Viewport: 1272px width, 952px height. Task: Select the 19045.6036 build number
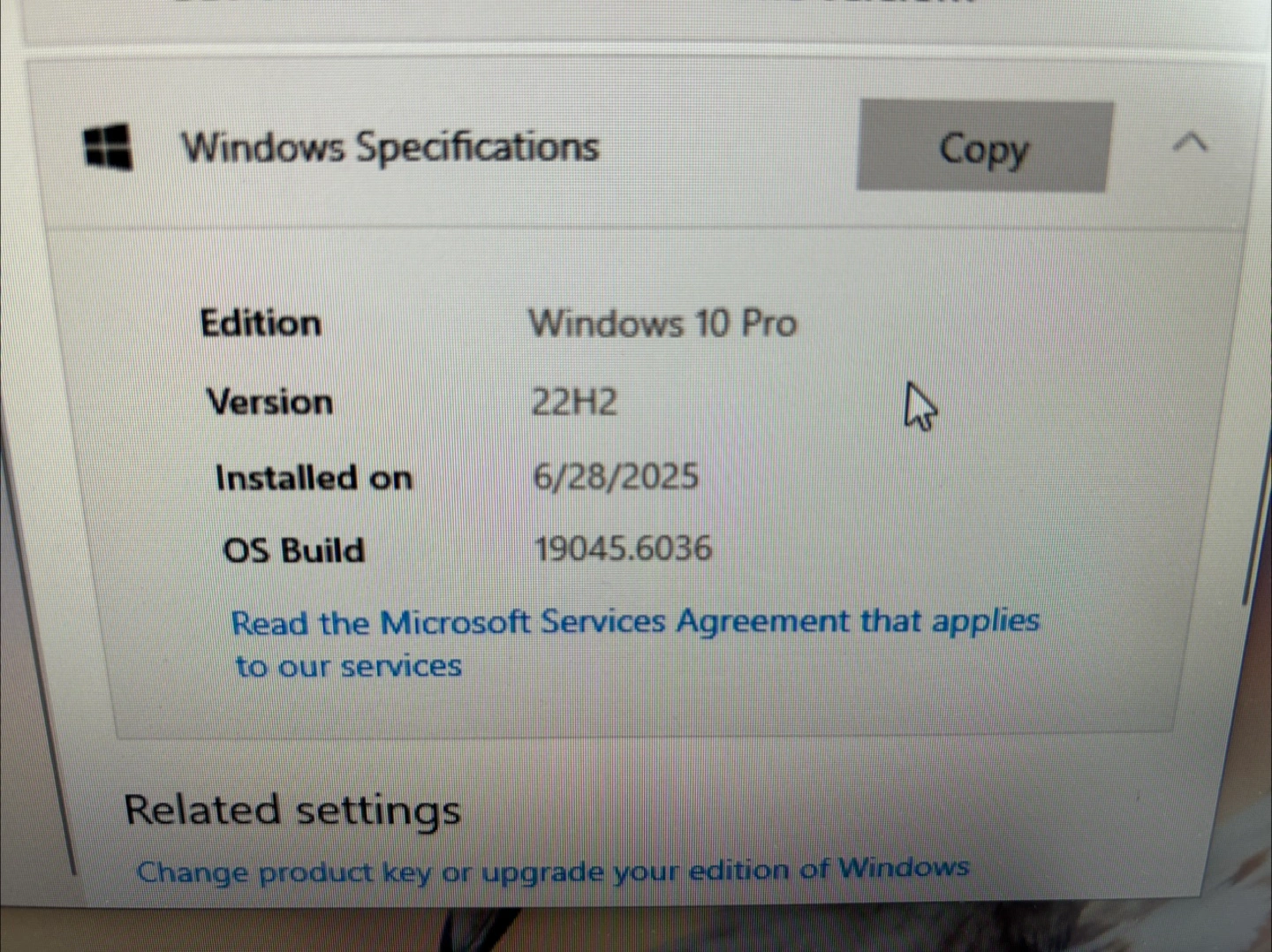[623, 548]
